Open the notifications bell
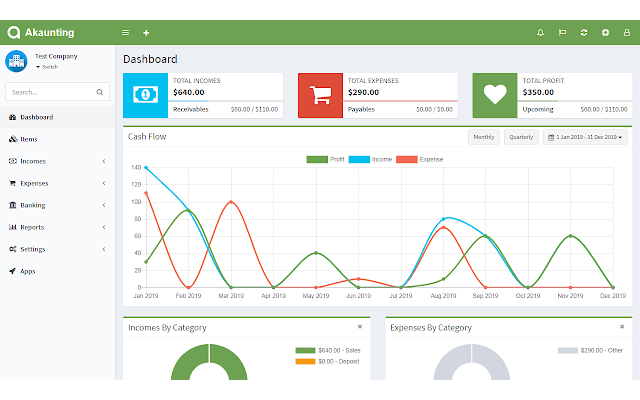The image size is (640, 400). point(540,32)
